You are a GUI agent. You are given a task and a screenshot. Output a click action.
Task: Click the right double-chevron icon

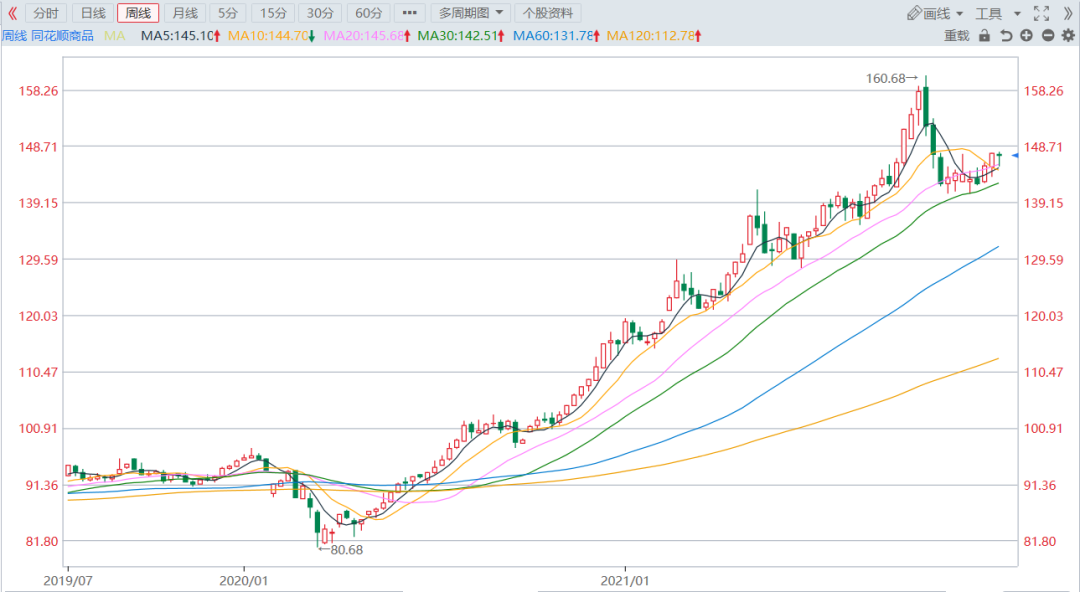pos(1067,13)
